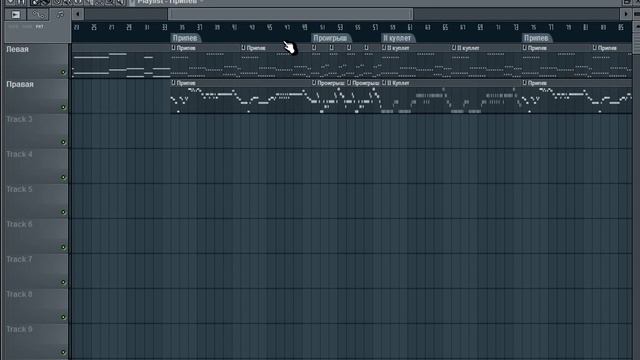Open clip menu of II Куплет clip in Правая

point(384,83)
